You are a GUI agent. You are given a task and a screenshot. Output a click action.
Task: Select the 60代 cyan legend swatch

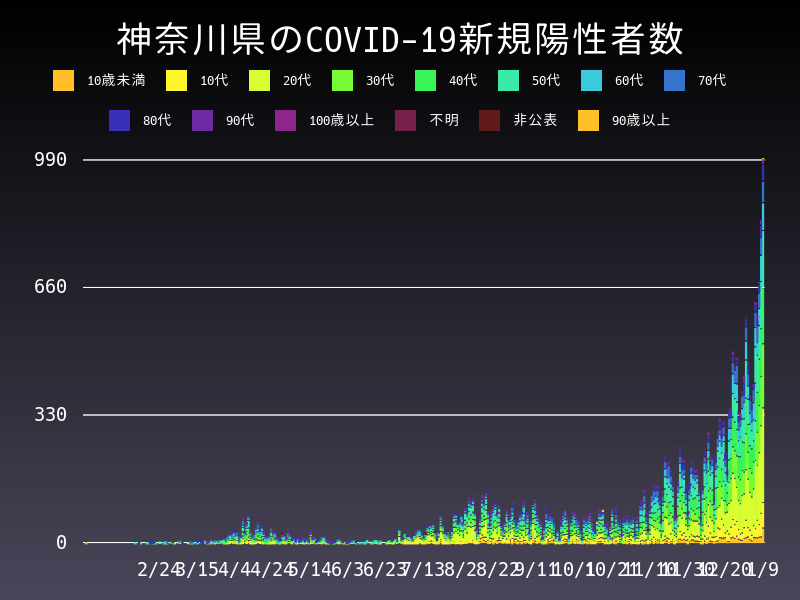(x=591, y=80)
